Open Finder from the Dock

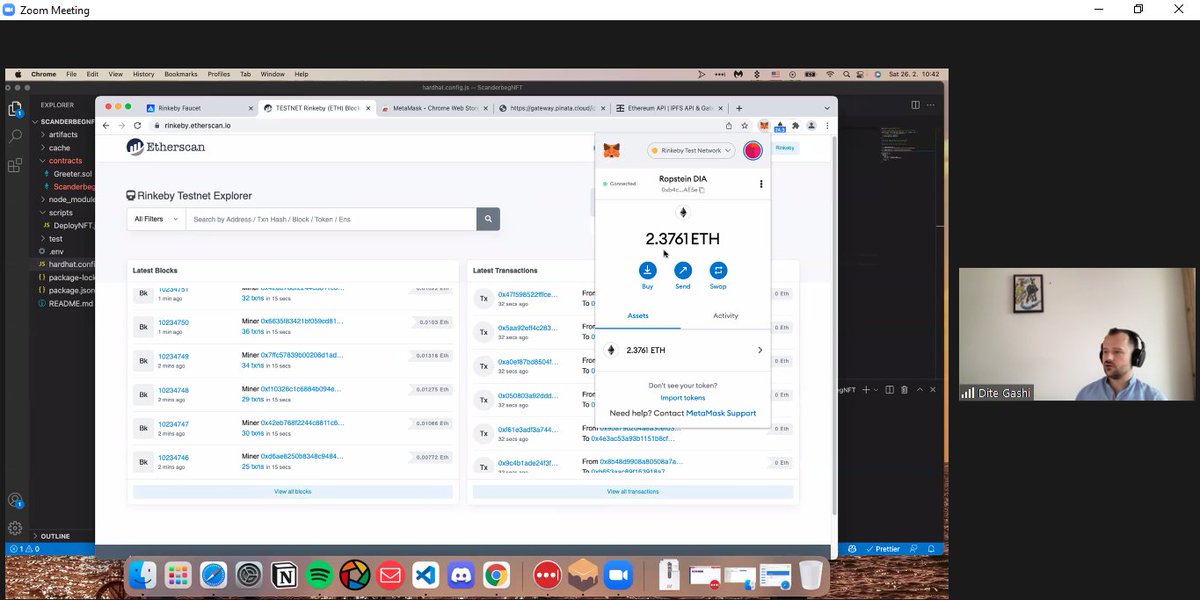tap(143, 575)
